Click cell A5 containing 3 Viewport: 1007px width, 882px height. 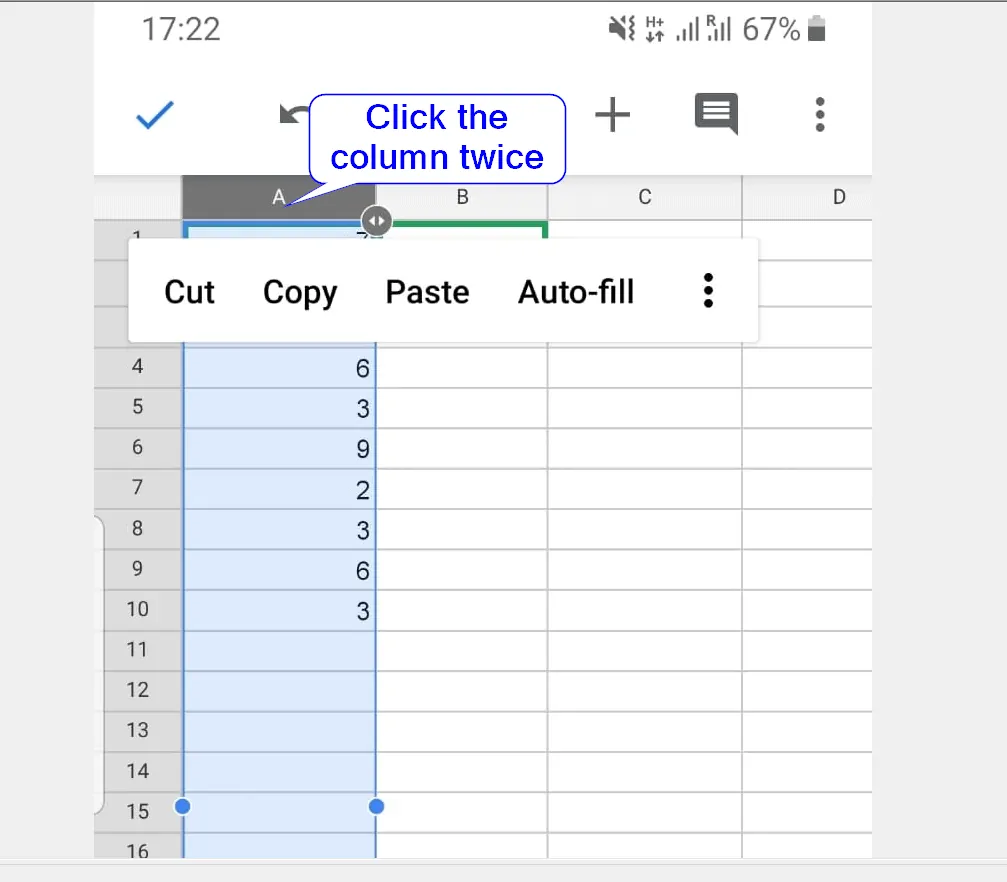click(x=279, y=408)
